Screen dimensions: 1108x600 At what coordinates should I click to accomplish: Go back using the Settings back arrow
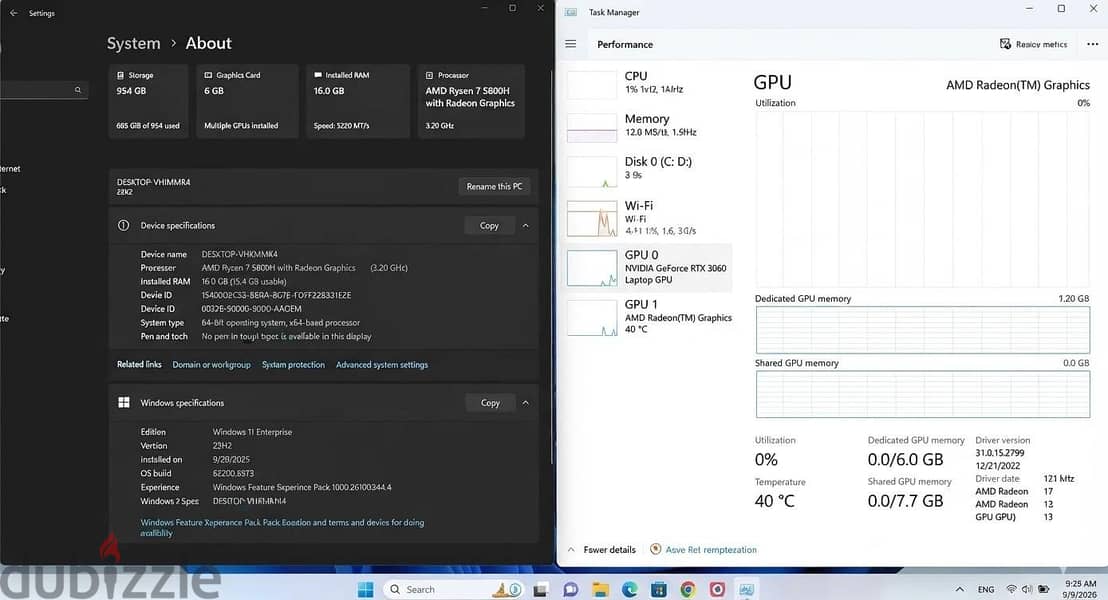pyautogui.click(x=13, y=13)
